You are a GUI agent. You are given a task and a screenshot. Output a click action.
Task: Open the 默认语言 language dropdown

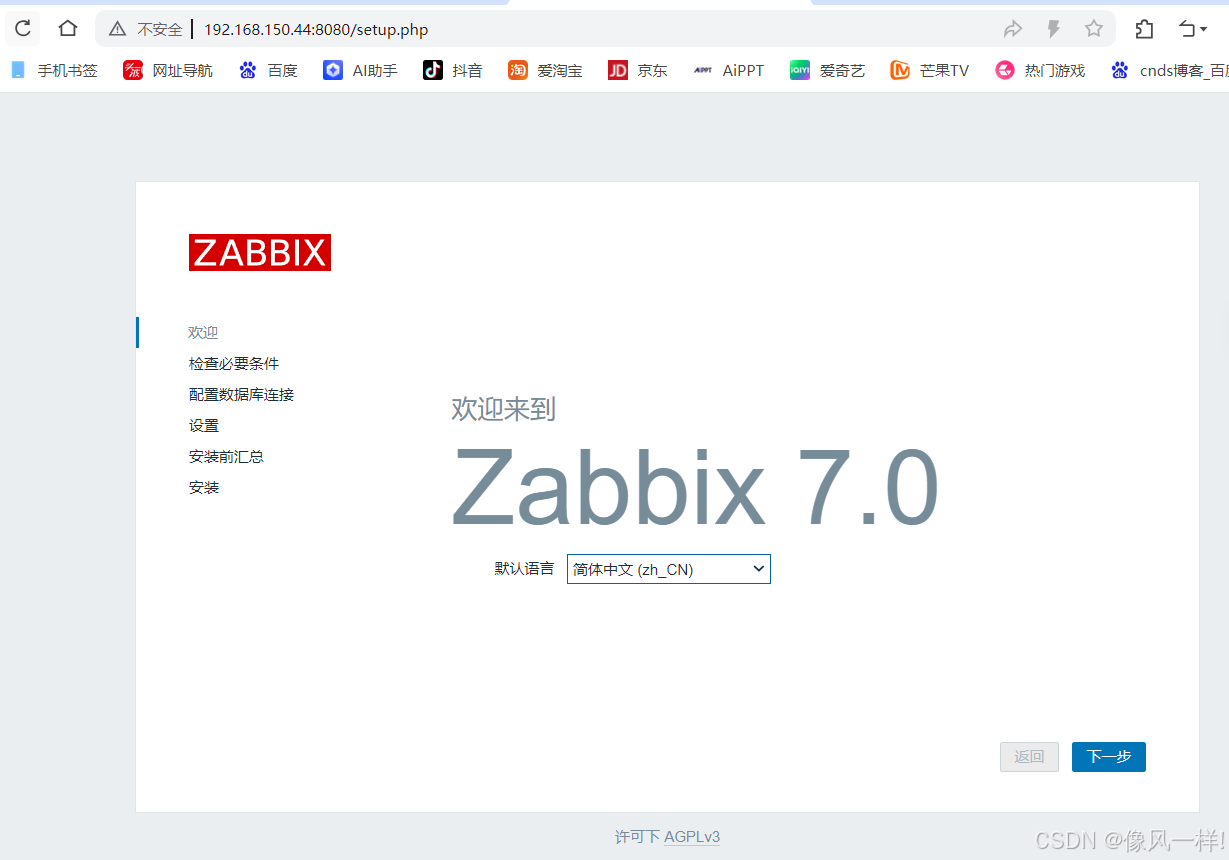tap(669, 569)
